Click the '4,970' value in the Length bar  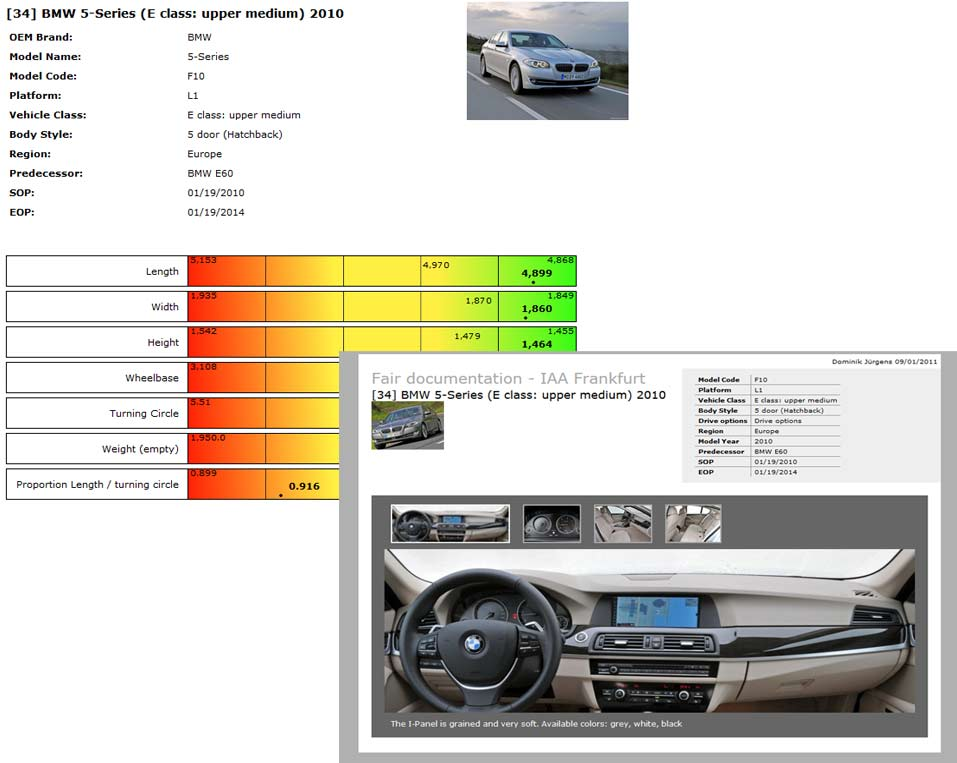[x=436, y=265]
